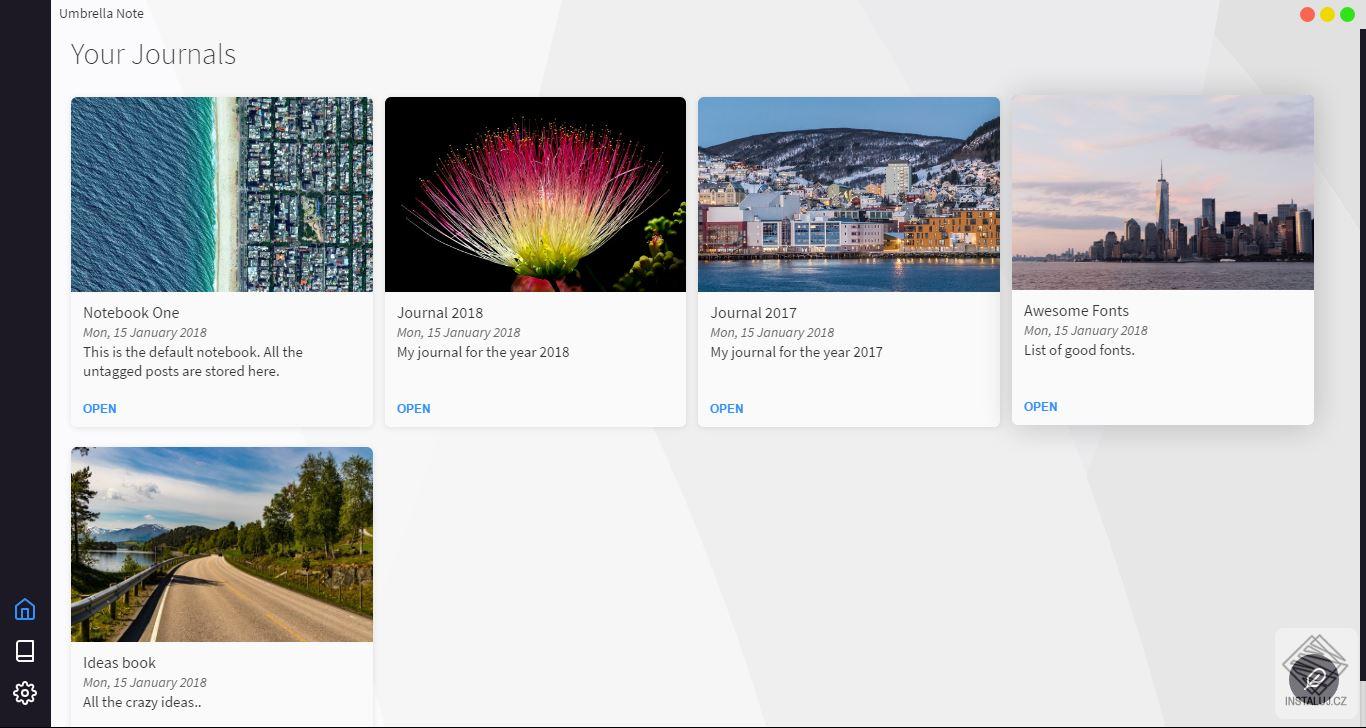1366x728 pixels.
Task: Select the Journal 2017 harbor town thumbnail
Action: click(849, 194)
